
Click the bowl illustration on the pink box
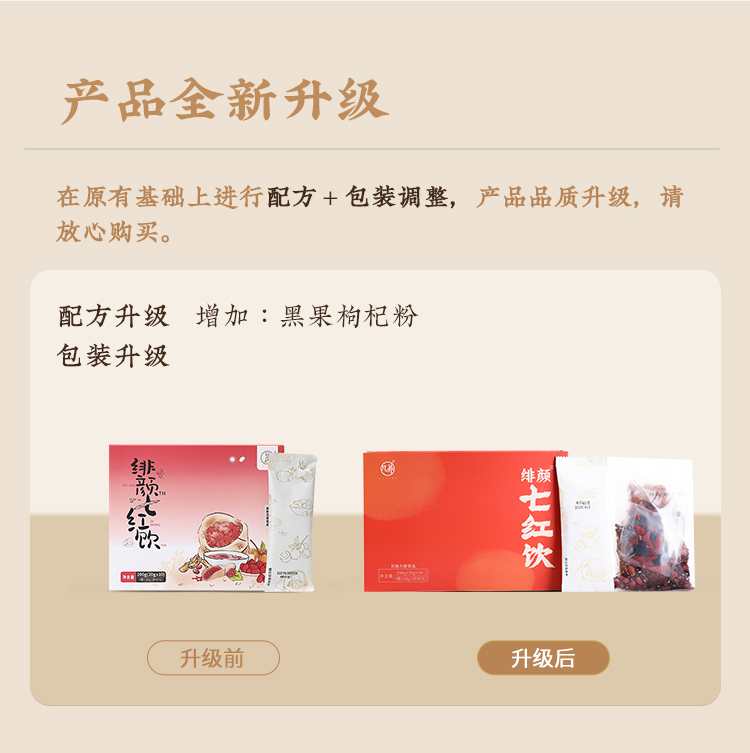pyautogui.click(x=226, y=559)
